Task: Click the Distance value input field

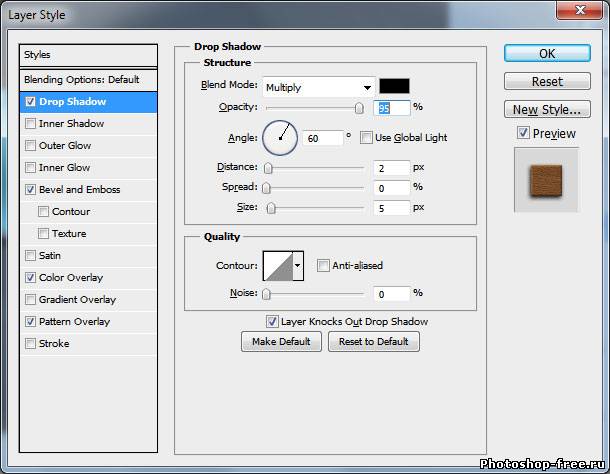Action: pyautogui.click(x=393, y=168)
